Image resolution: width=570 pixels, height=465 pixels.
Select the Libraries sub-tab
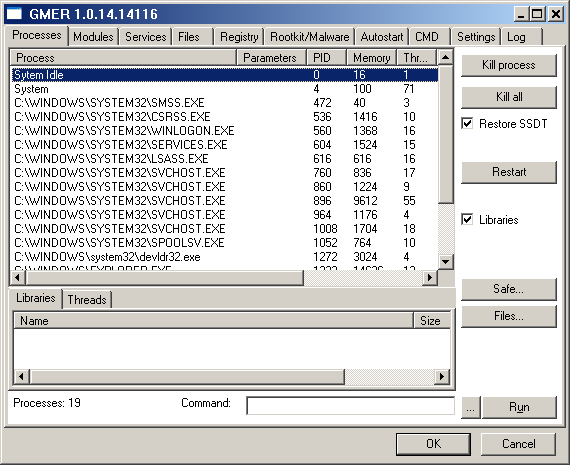pyautogui.click(x=35, y=298)
